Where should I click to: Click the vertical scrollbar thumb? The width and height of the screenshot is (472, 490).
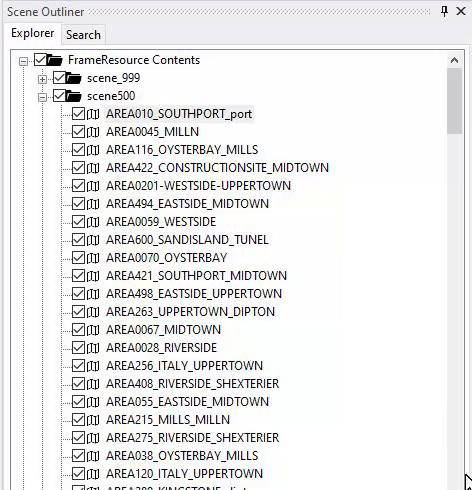[454, 101]
